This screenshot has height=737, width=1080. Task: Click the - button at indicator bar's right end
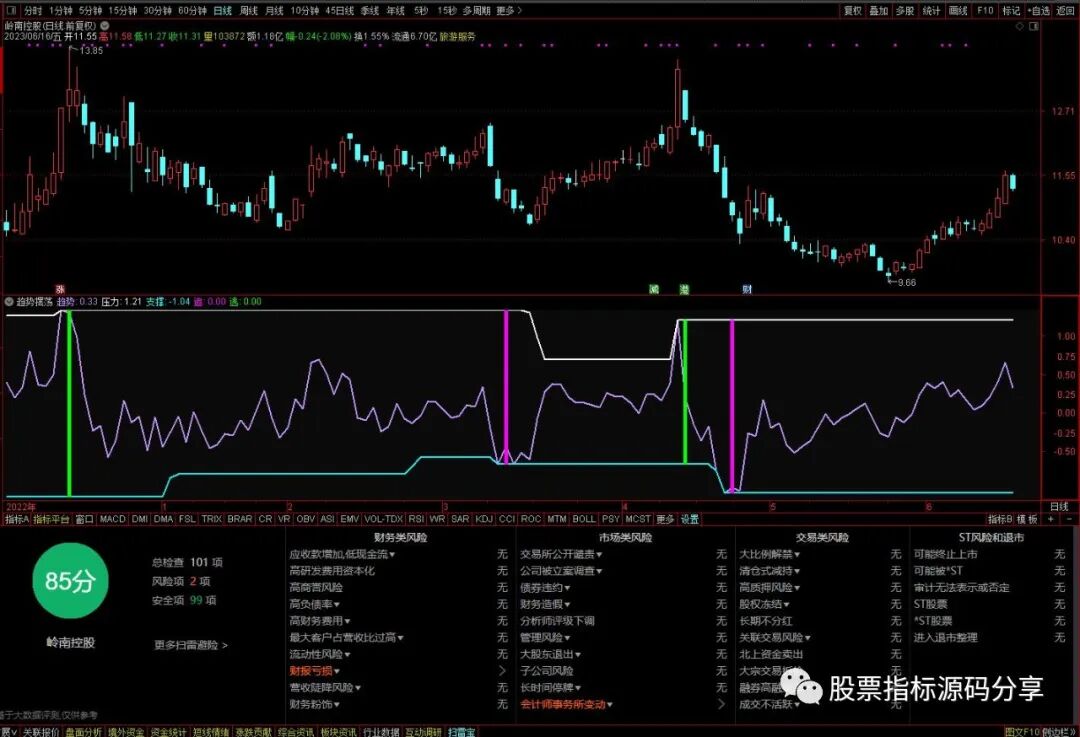pos(1069,519)
